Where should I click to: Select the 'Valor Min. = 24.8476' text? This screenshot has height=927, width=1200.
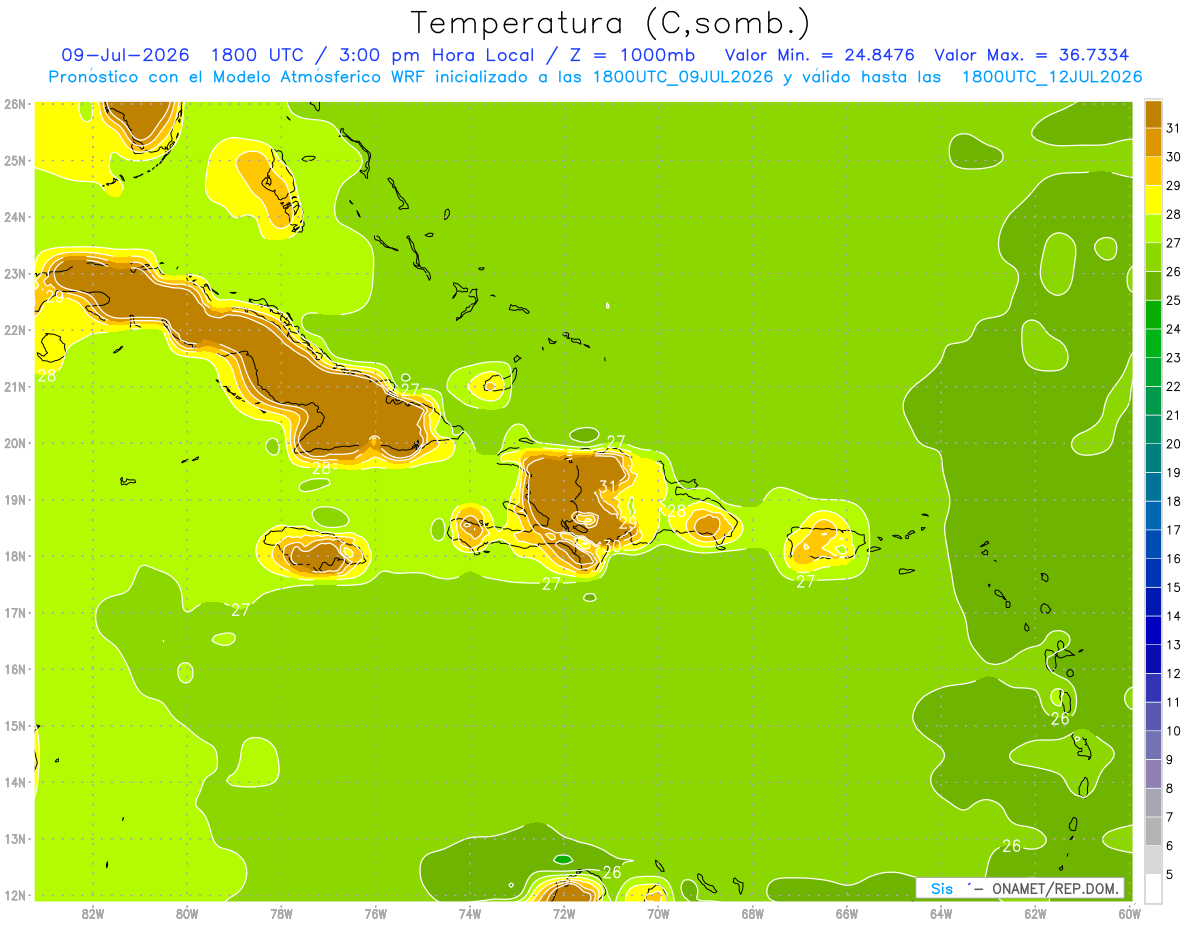click(x=819, y=55)
